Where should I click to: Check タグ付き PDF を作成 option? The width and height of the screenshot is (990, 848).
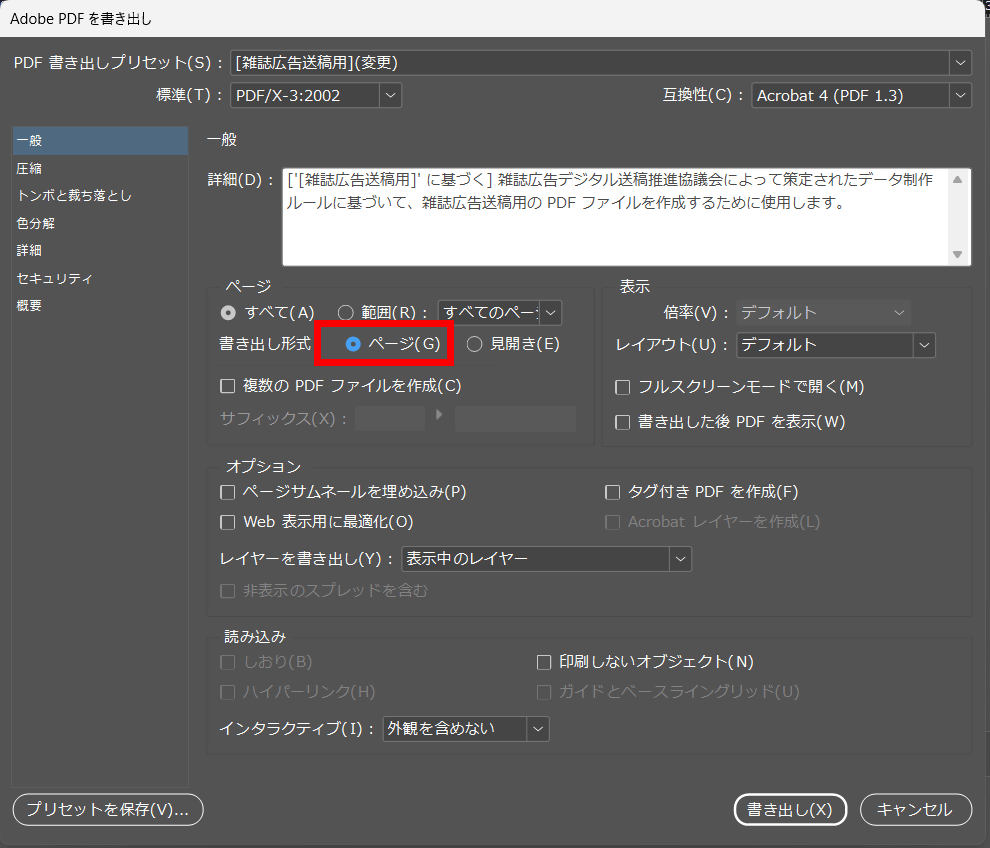tap(613, 492)
